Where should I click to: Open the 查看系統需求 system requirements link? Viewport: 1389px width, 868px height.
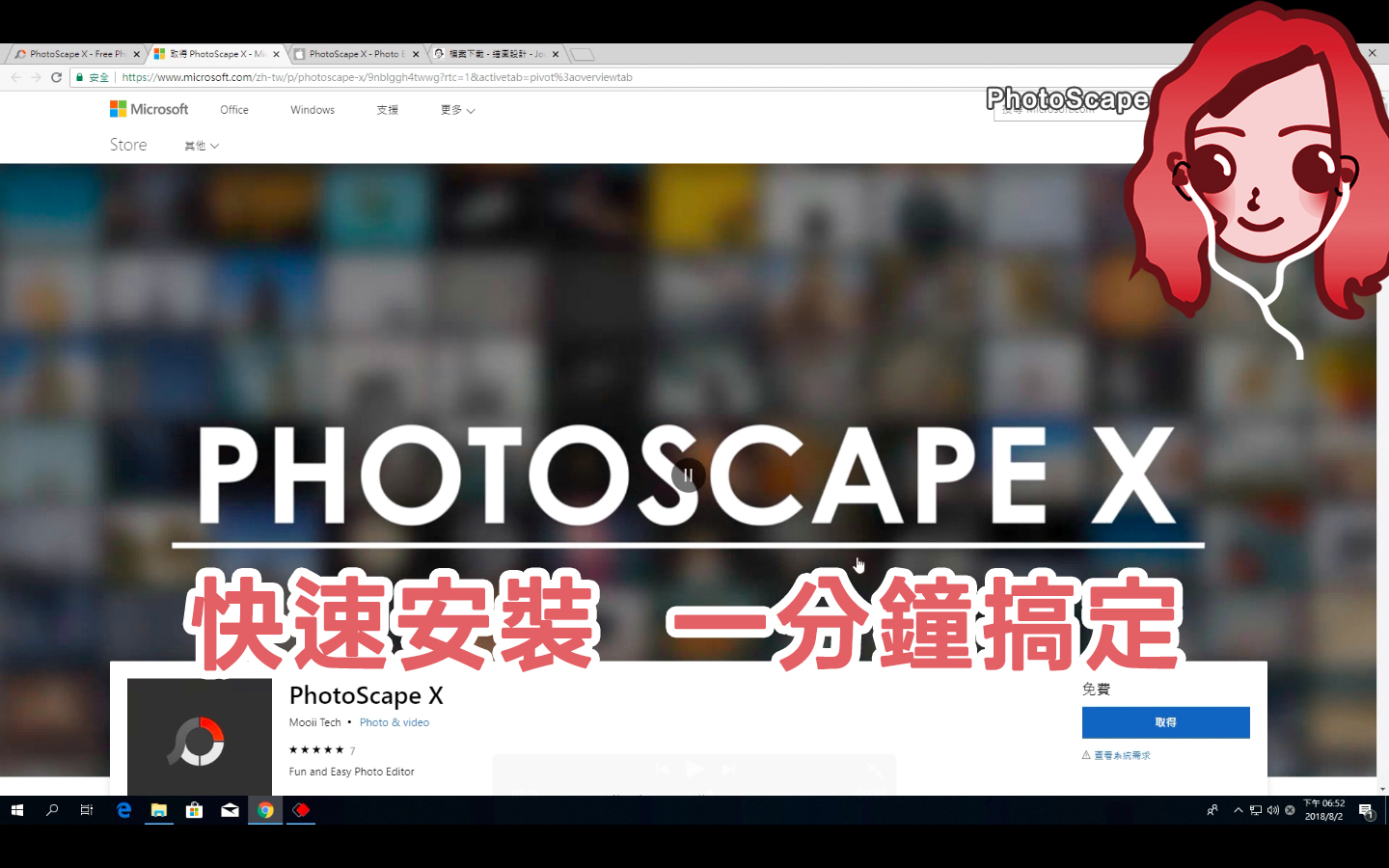pyautogui.click(x=1121, y=755)
